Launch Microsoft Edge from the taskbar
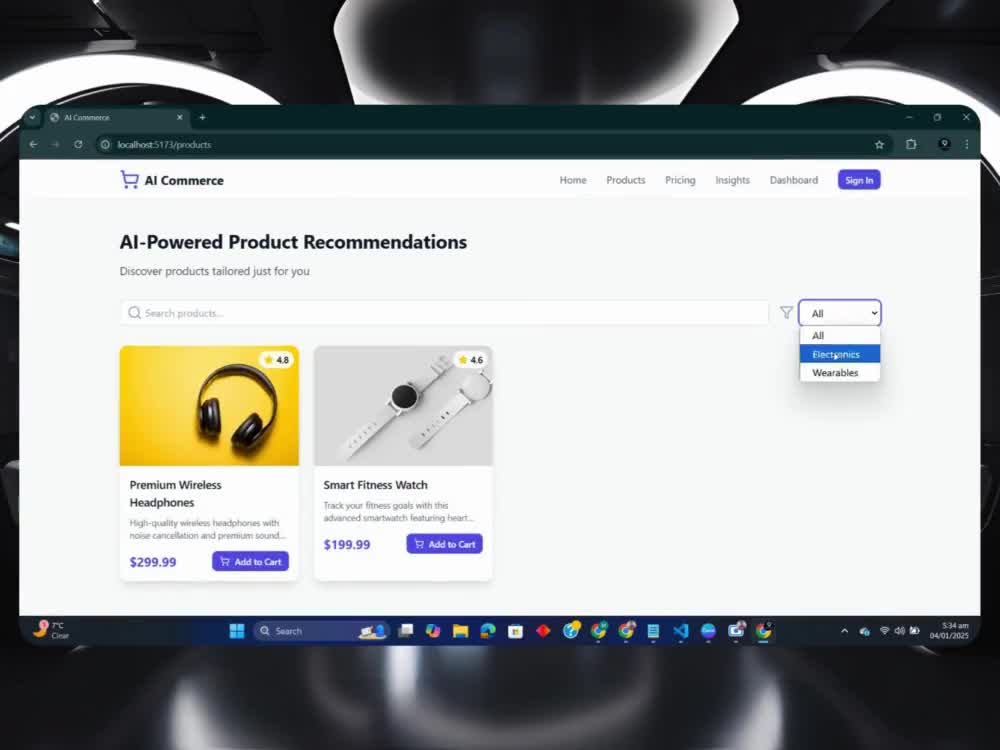 pos(488,631)
